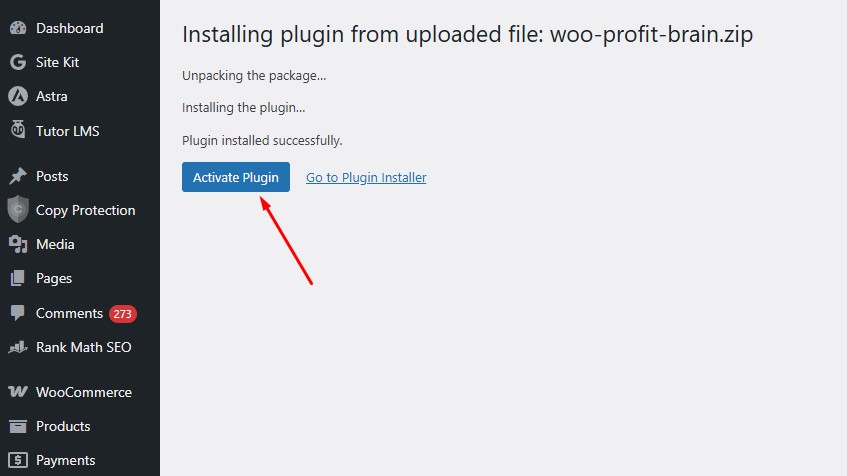The height and width of the screenshot is (476, 847).
Task: Click the Comments speech bubble icon
Action: click(17, 313)
